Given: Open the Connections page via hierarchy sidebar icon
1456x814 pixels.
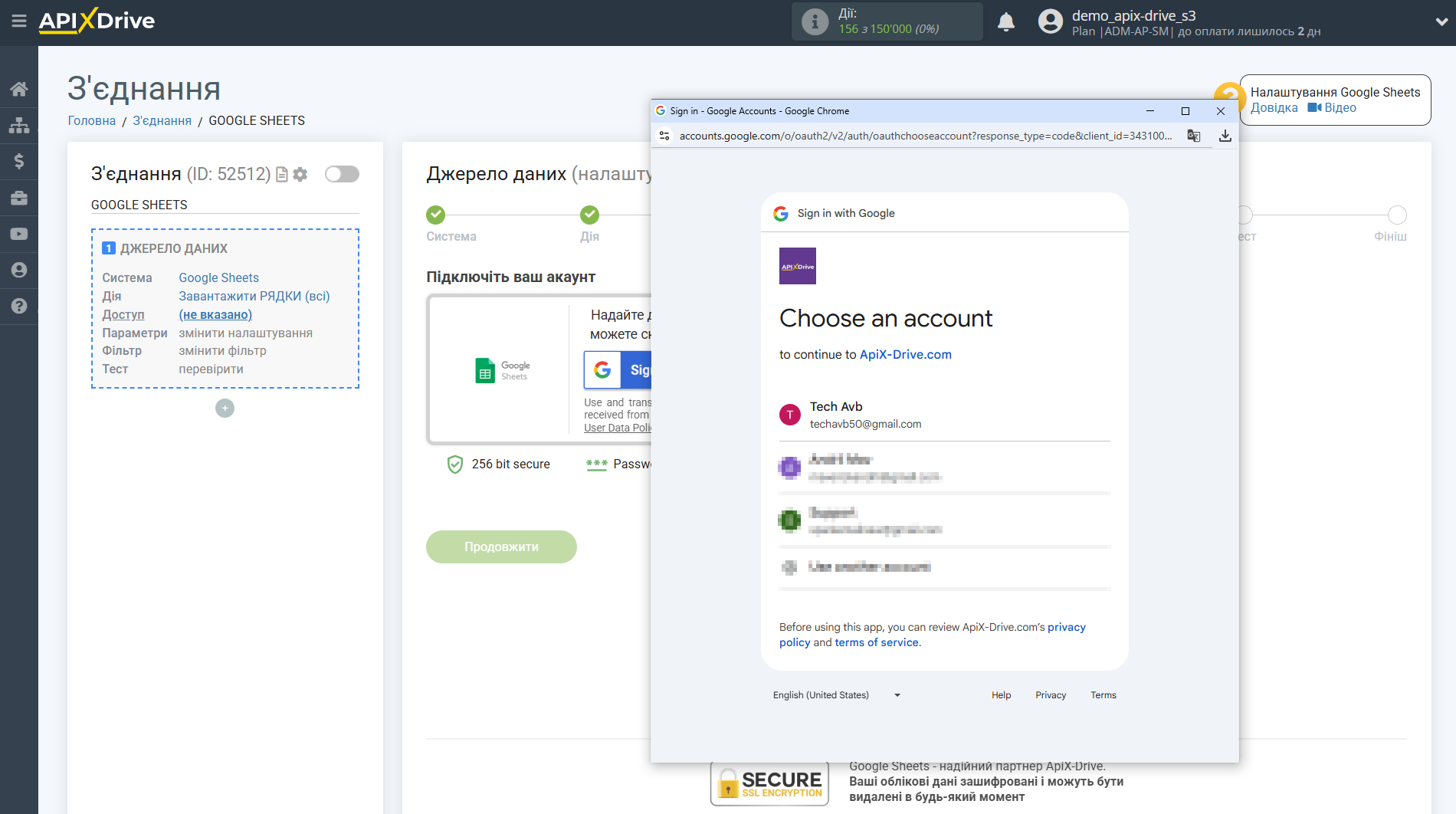Looking at the screenshot, I should [x=19, y=124].
